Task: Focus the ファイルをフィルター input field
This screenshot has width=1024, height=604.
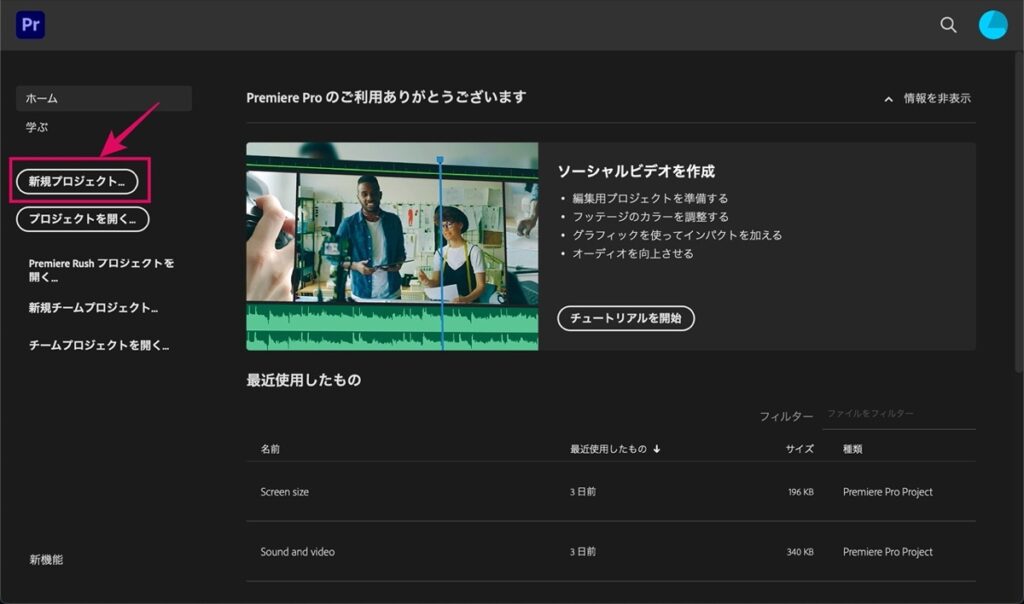Action: coord(899,414)
